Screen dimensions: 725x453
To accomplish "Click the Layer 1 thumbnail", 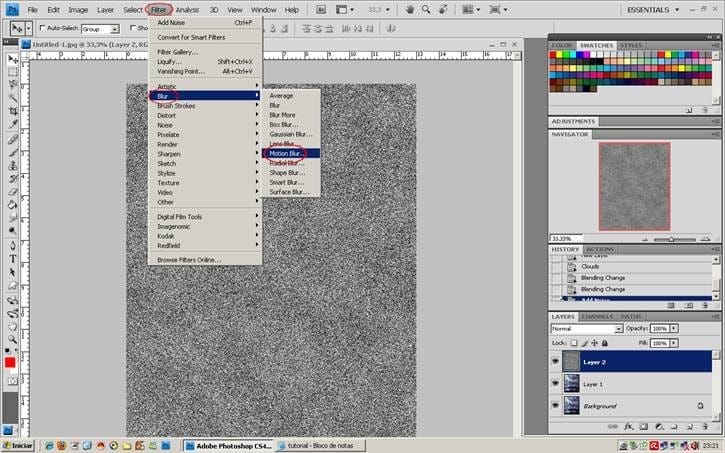I will tap(571, 384).
